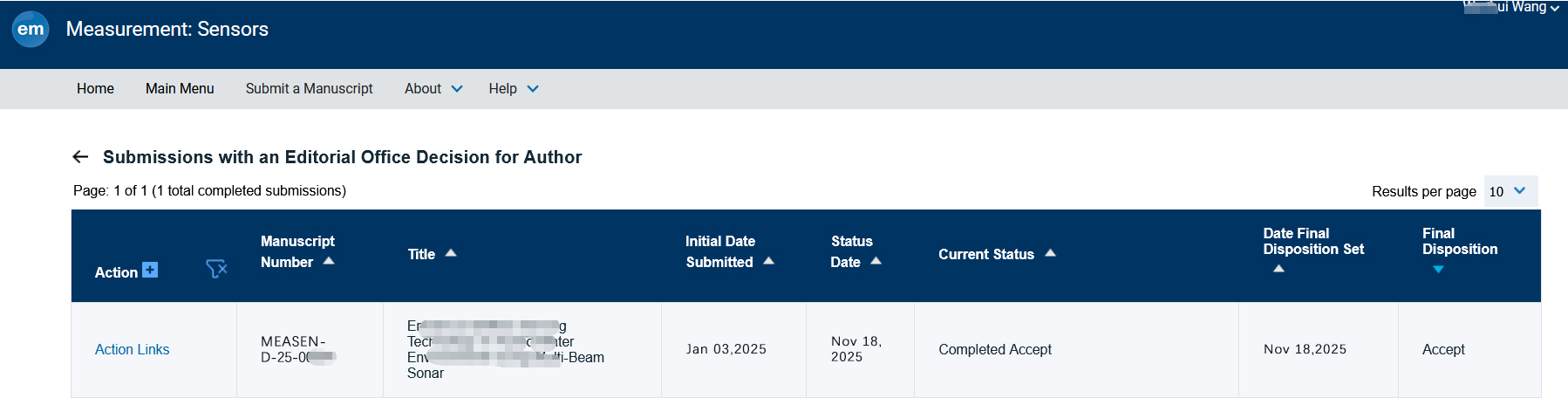Sort by Current Status arrow
1568x405 pixels.
coord(1050,253)
